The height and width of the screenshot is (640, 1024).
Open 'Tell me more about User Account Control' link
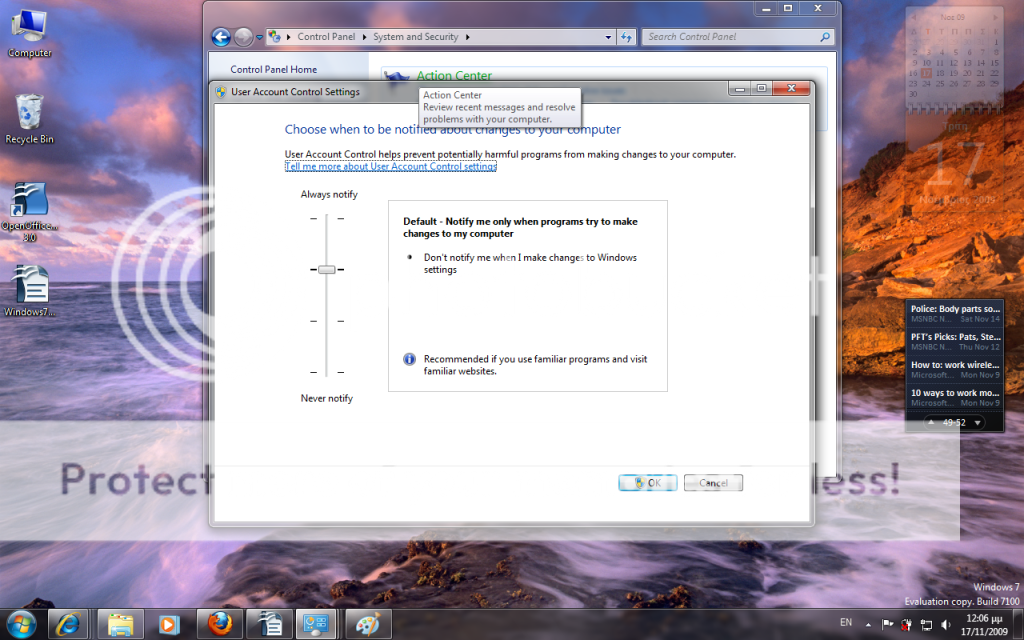(x=390, y=167)
